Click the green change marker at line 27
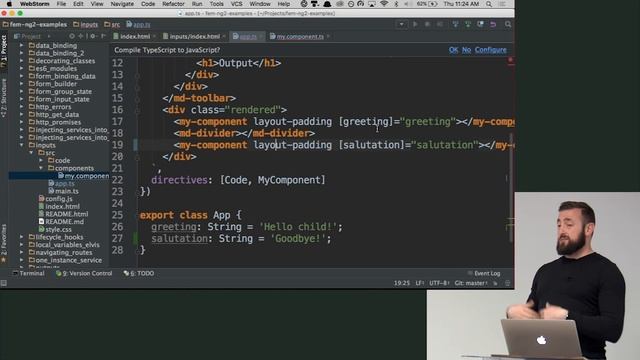This screenshot has width=640, height=360. point(136,238)
